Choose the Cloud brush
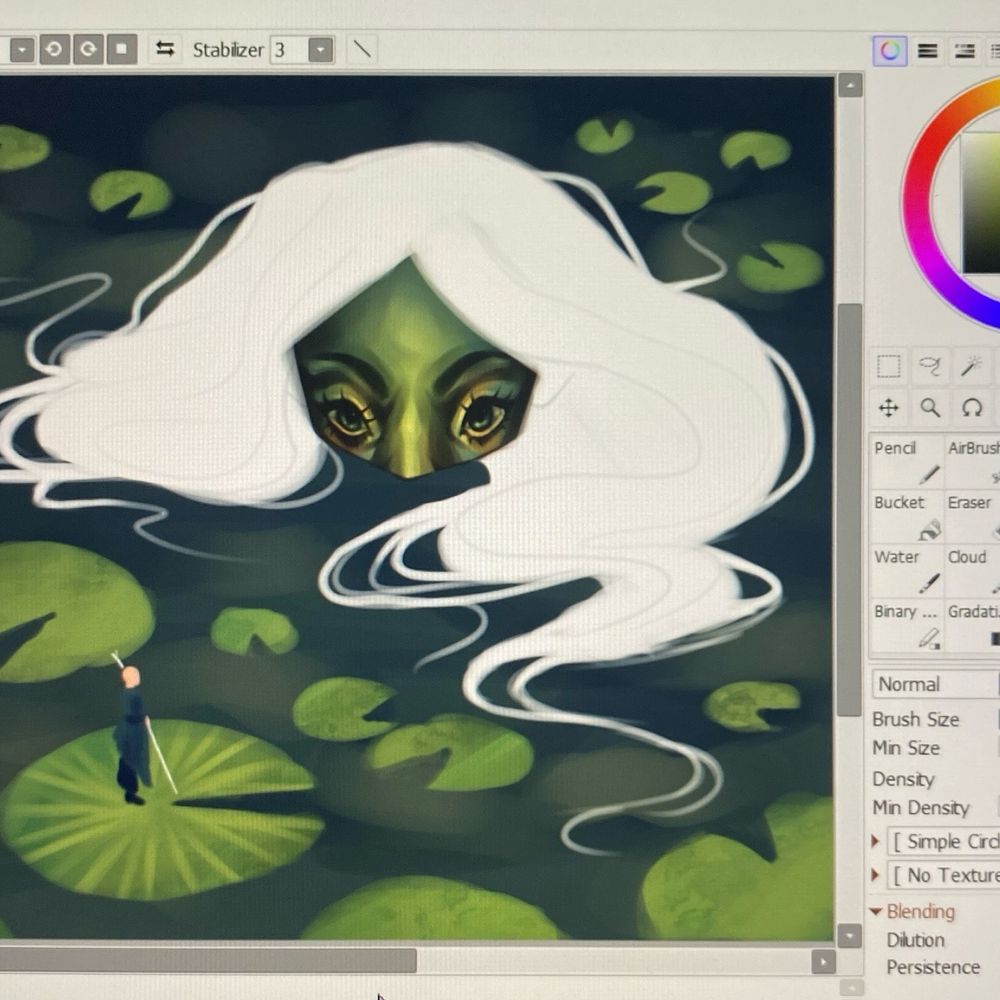This screenshot has width=1000, height=1000. pyautogui.click(x=973, y=570)
